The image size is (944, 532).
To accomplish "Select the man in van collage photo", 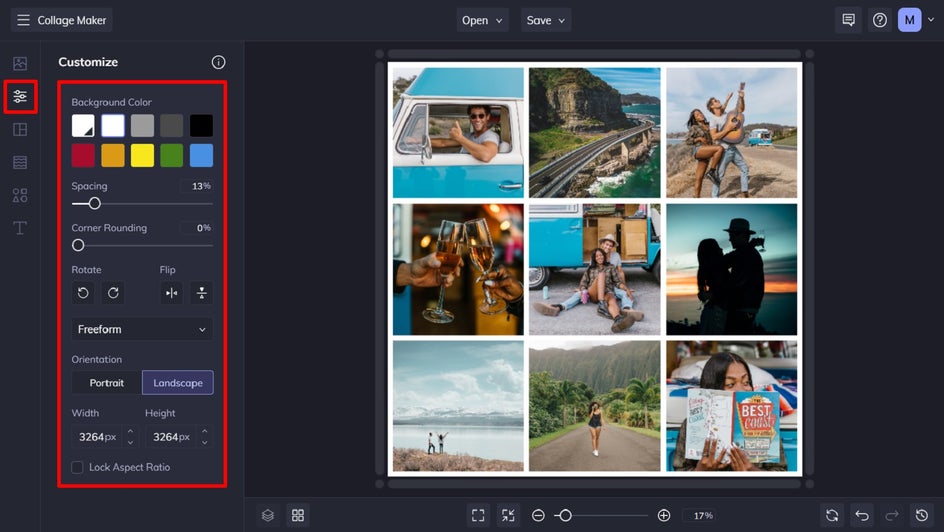I will pos(458,132).
